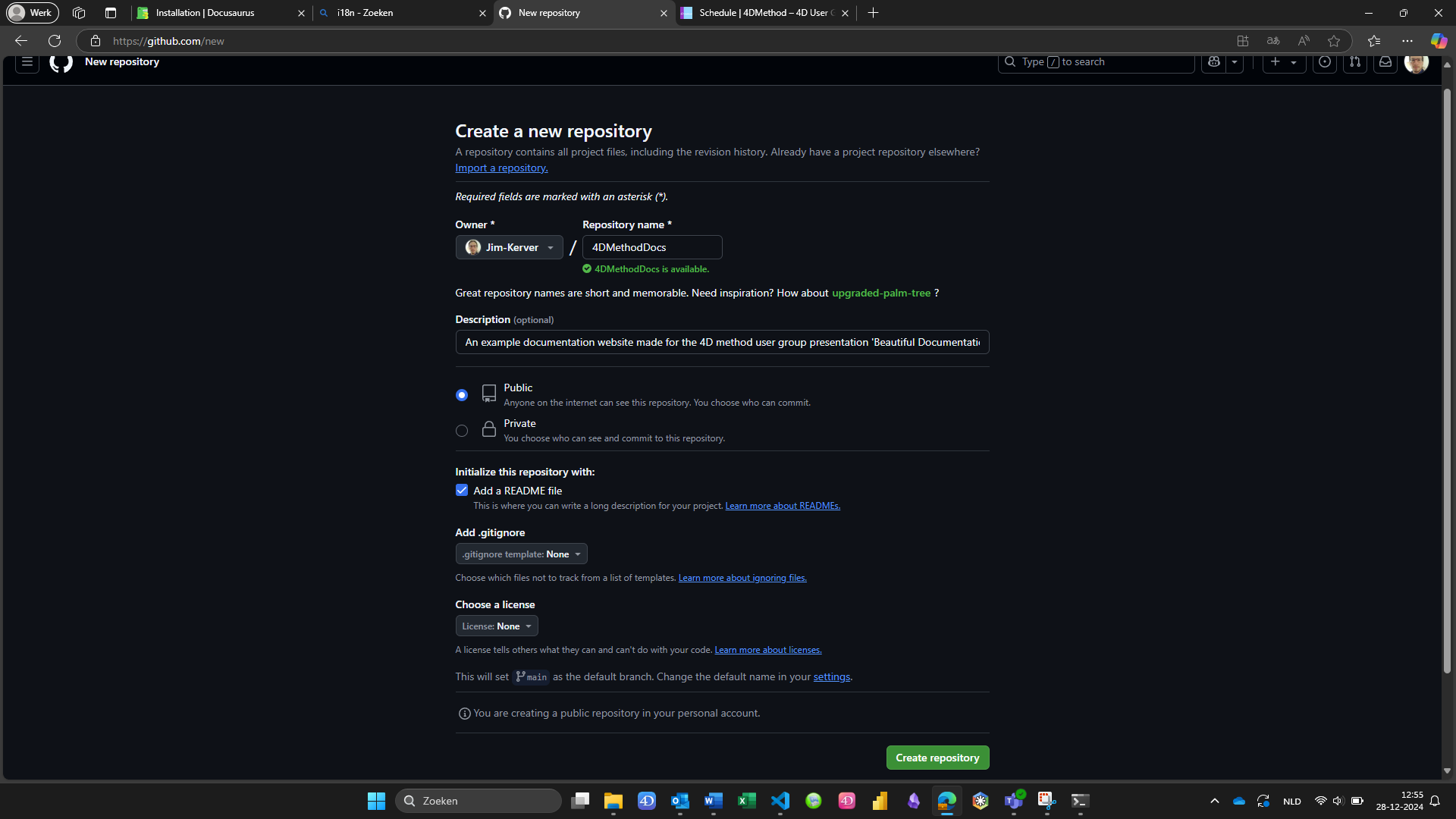The image size is (1456, 819).
Task: Open notifications inbox icon
Action: click(x=1385, y=62)
